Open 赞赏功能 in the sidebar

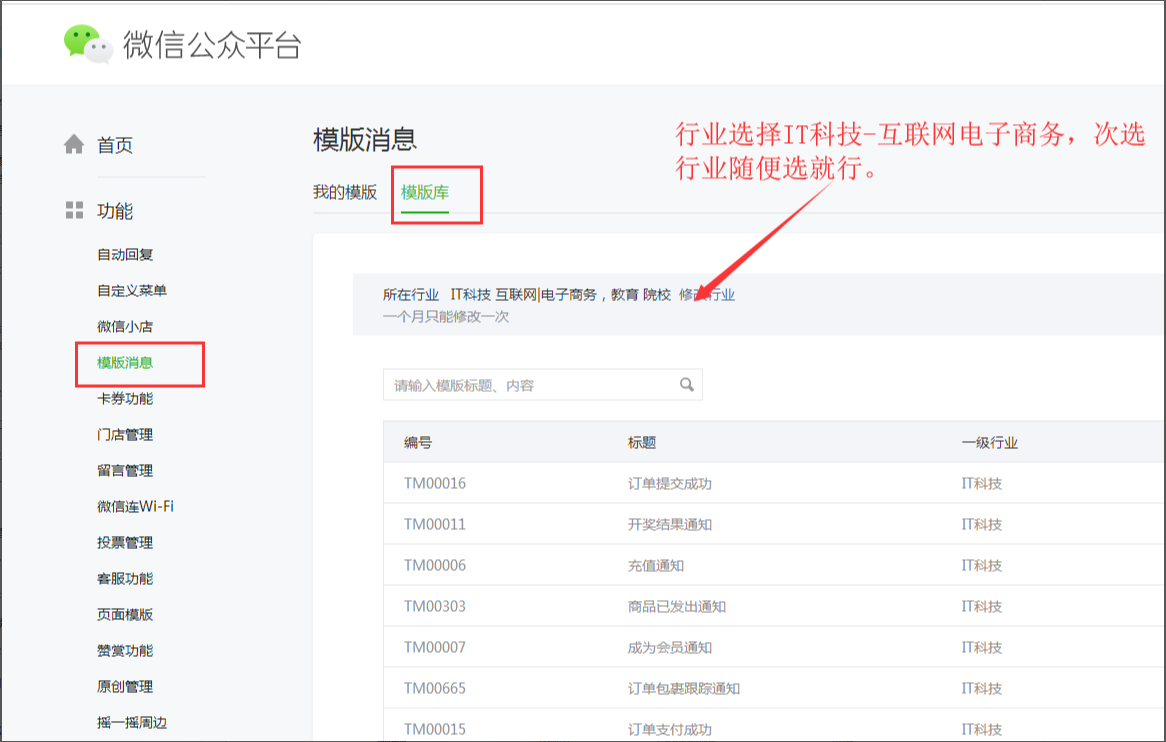coord(125,651)
